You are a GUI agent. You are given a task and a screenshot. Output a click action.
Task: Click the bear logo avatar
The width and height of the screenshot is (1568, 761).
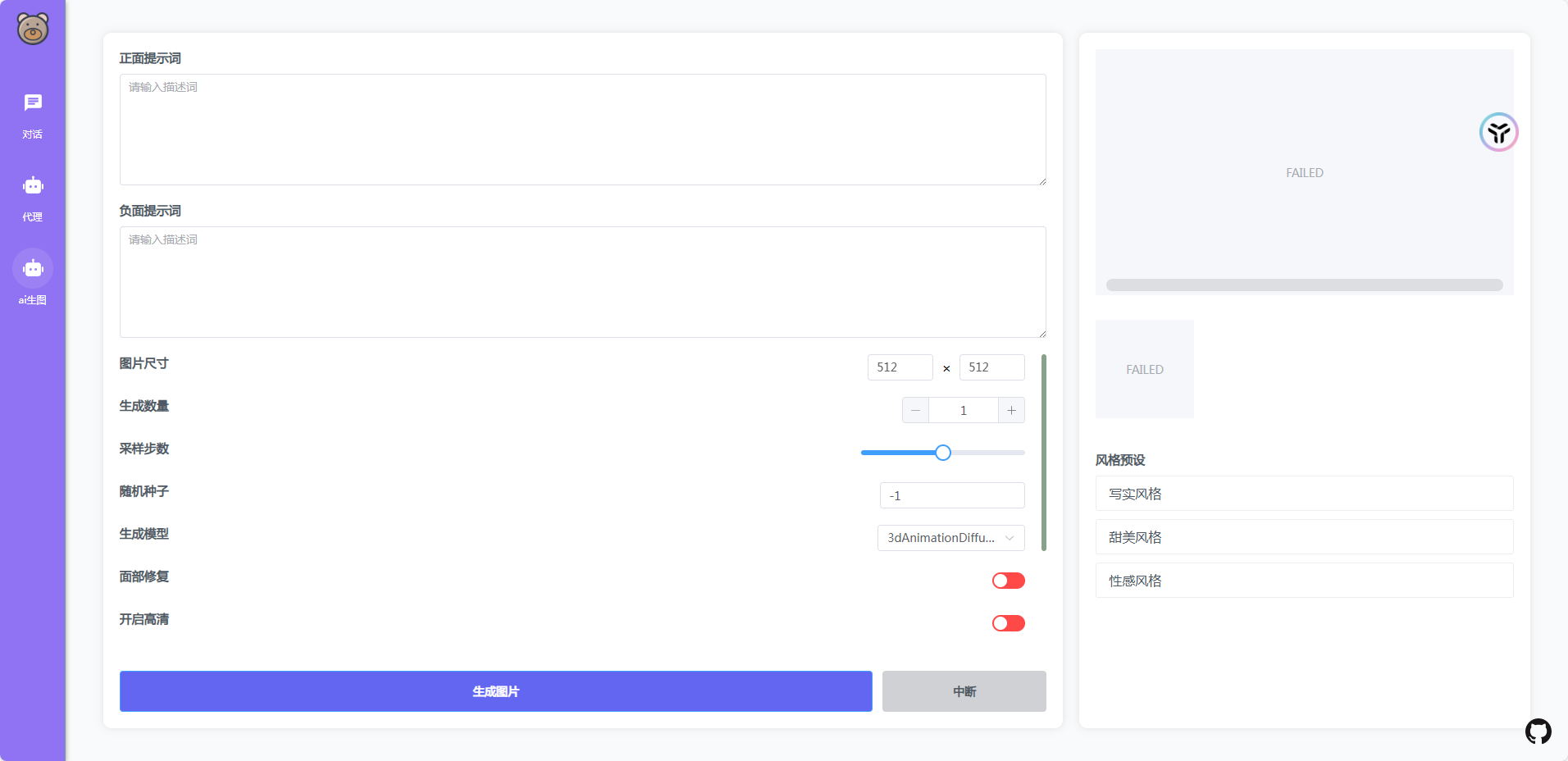33,29
